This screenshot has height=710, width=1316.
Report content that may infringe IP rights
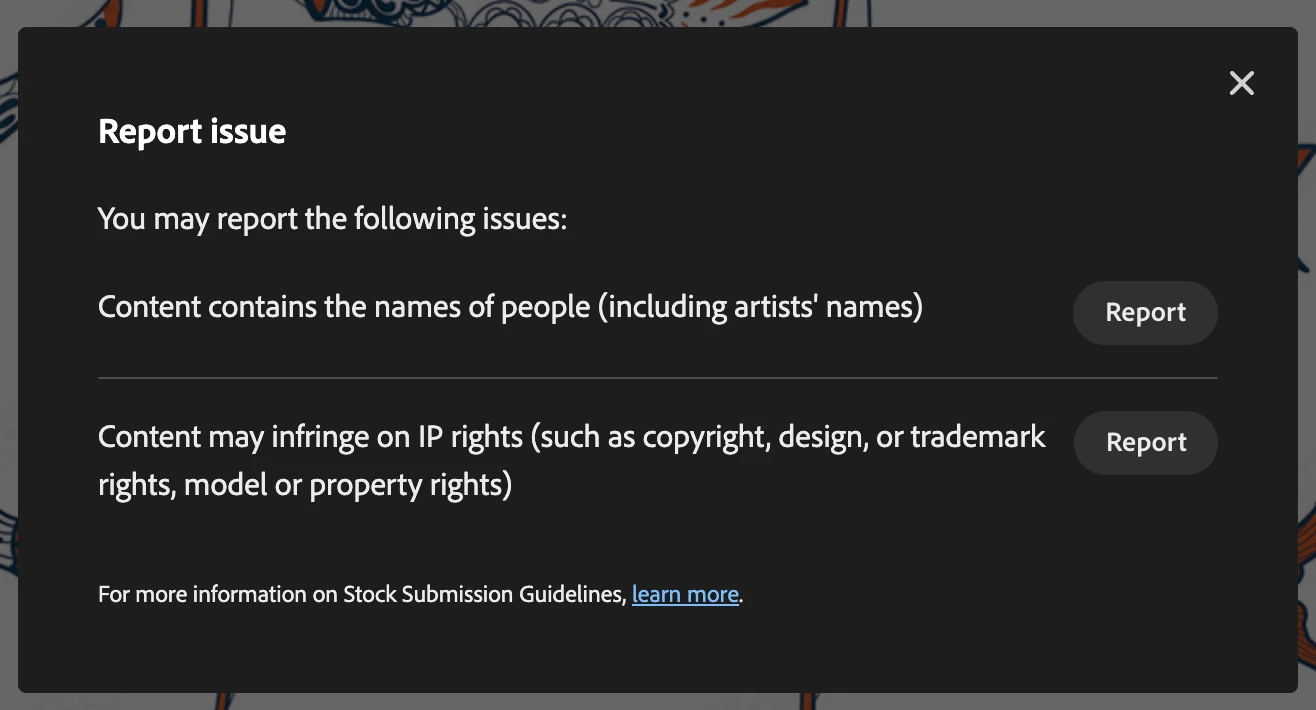pos(1145,443)
